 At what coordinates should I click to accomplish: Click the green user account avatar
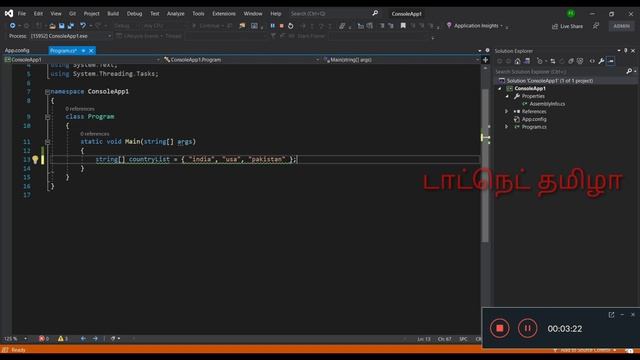[x=571, y=13]
